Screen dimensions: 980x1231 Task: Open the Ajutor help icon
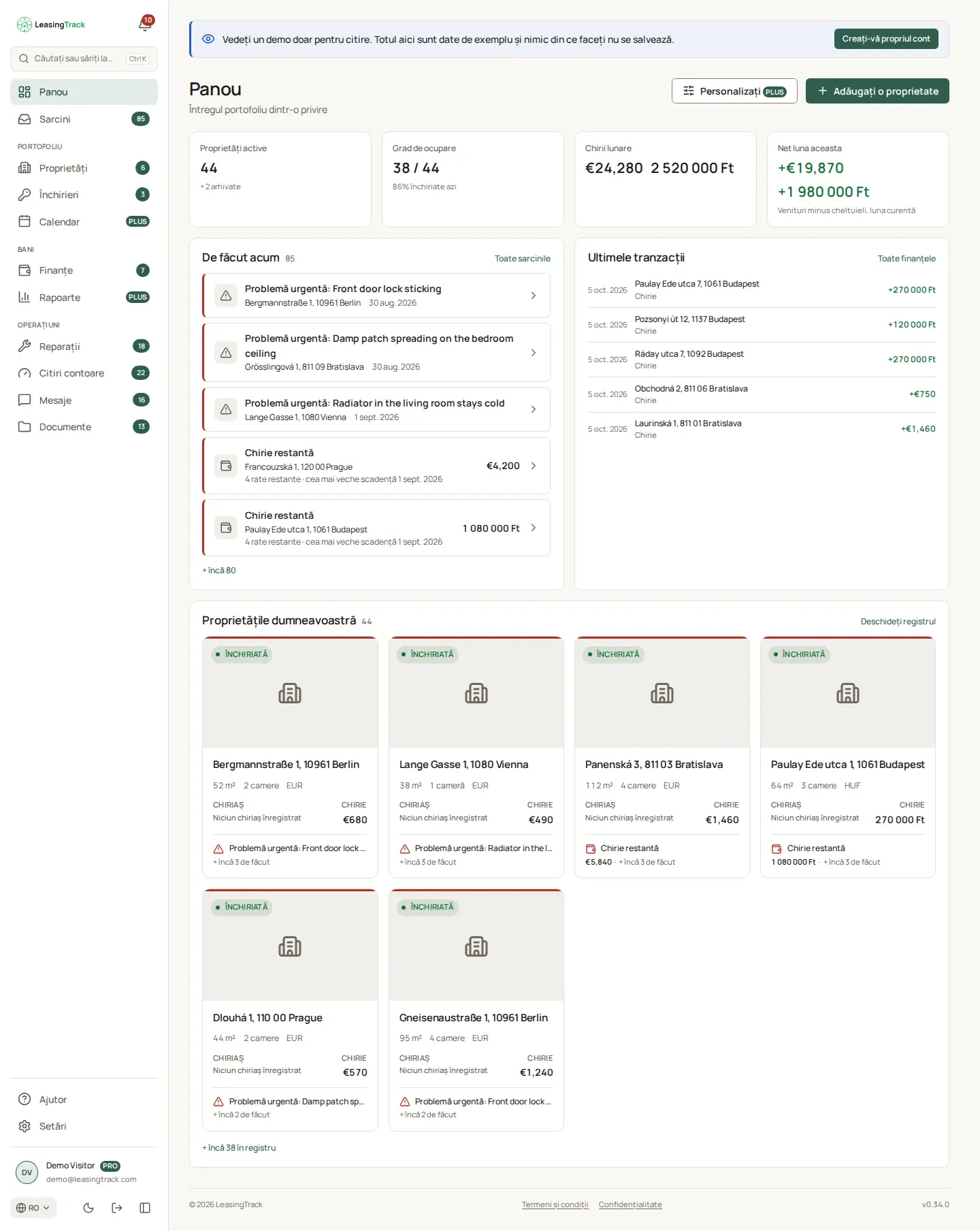[24, 1100]
